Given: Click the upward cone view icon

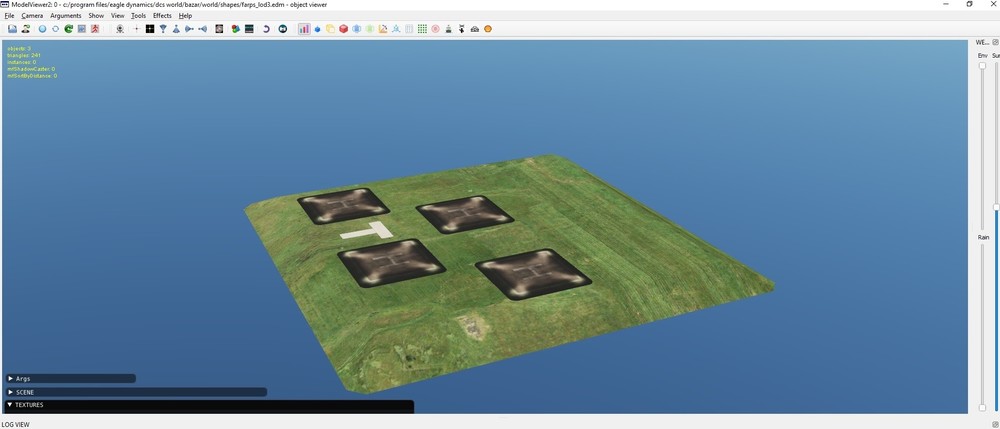Looking at the screenshot, I should (x=176, y=29).
